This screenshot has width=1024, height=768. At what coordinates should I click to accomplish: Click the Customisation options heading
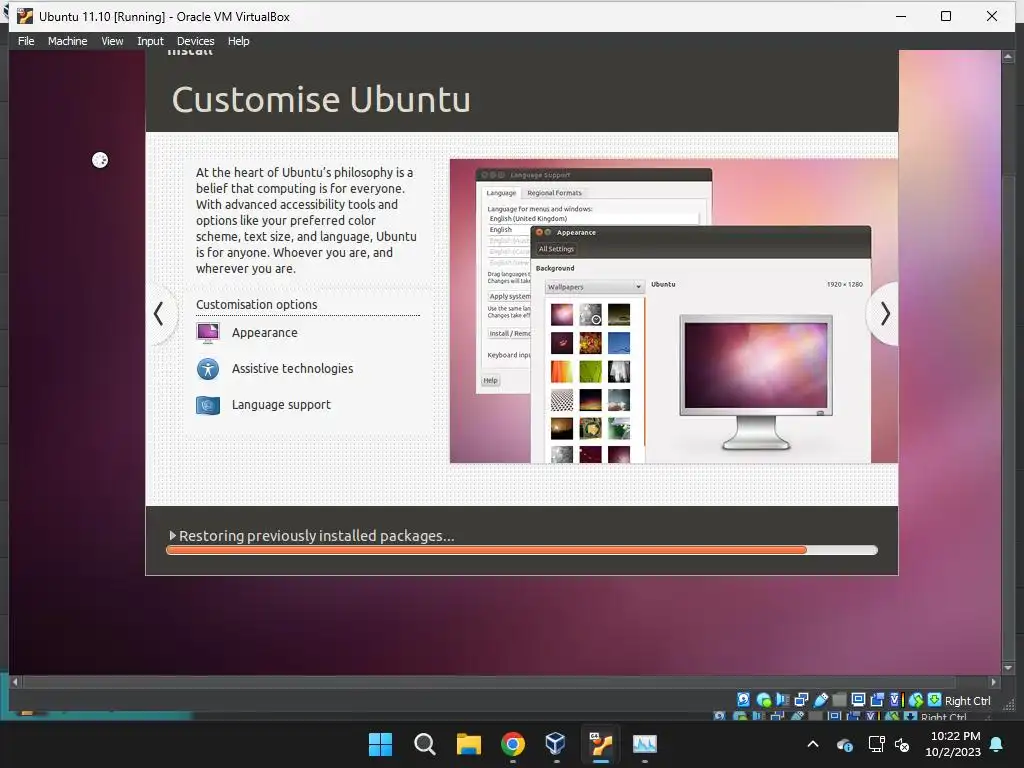point(257,305)
